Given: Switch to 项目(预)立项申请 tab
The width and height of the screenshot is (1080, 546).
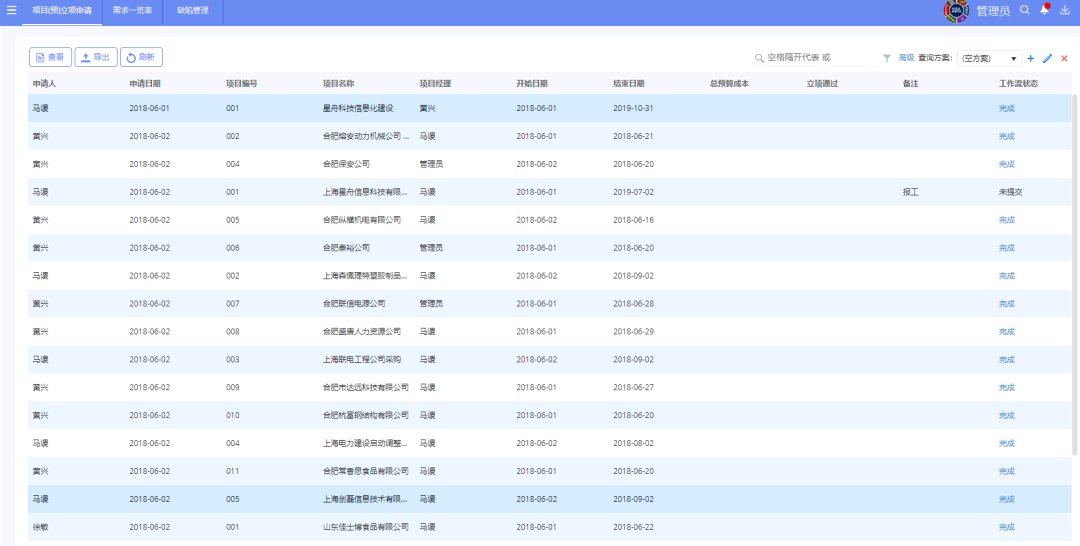Looking at the screenshot, I should coord(62,10).
